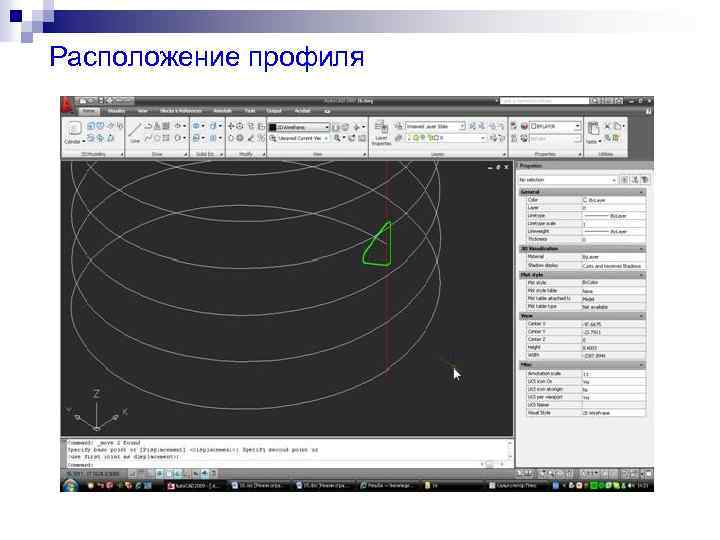
Task: Click the Cut icon in Utilities panel
Action: pyautogui.click(x=607, y=126)
